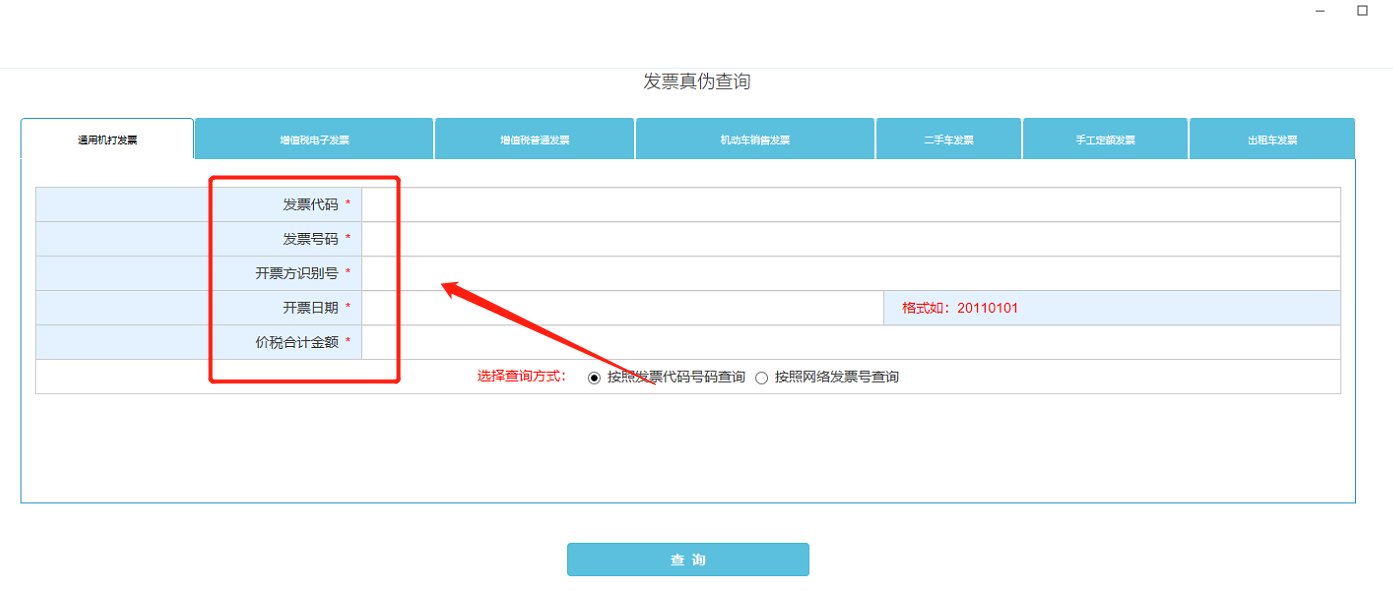Click the 查询 query button
This screenshot has height=591, width=1393.
(687, 559)
